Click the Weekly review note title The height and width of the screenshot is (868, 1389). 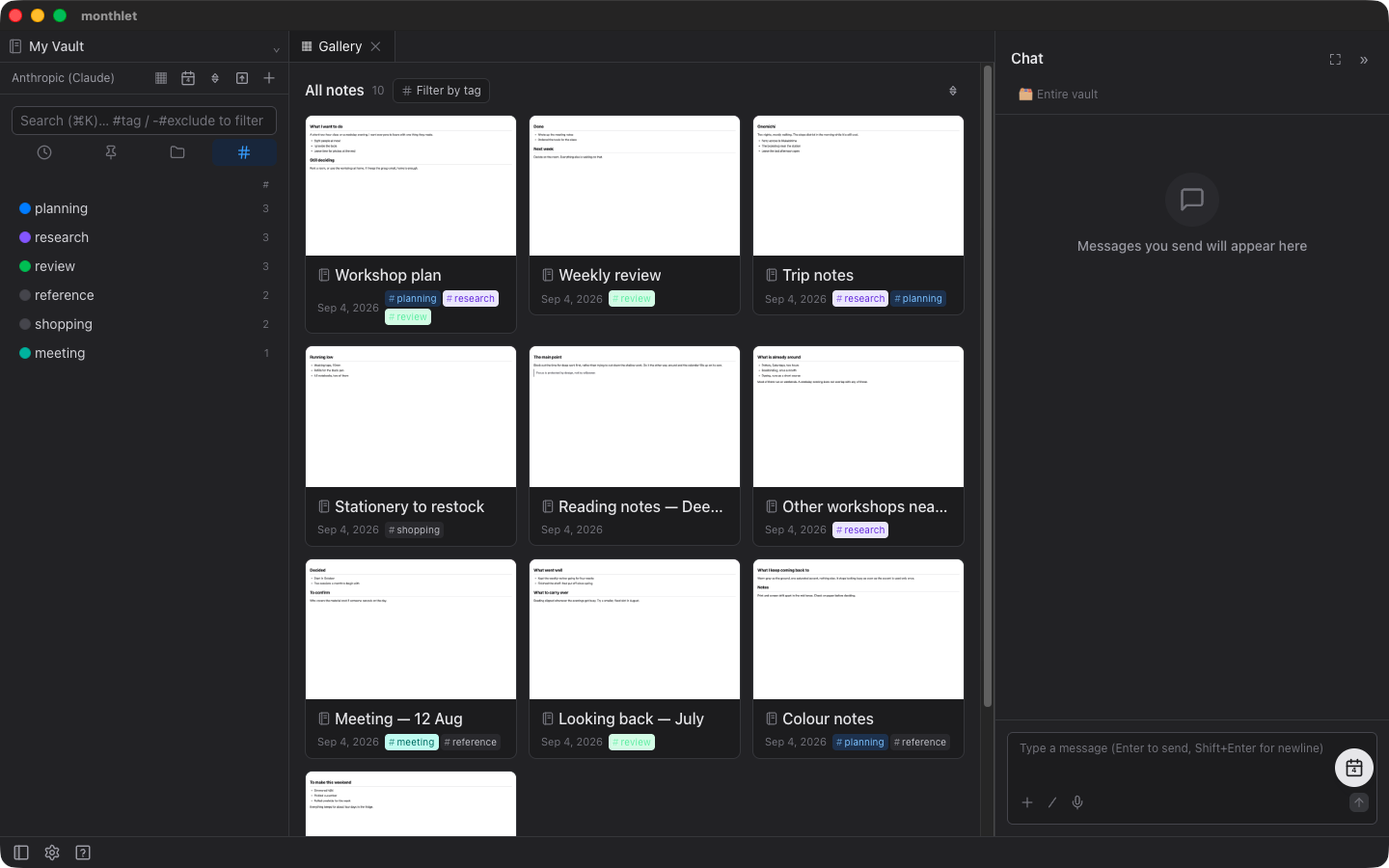[x=610, y=276]
